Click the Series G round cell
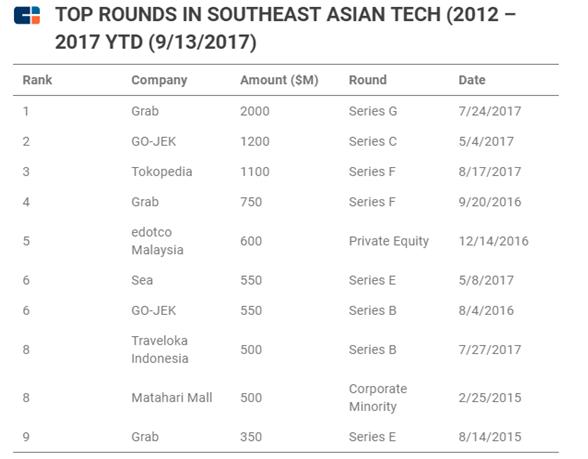The height and width of the screenshot is (459, 588). click(373, 111)
